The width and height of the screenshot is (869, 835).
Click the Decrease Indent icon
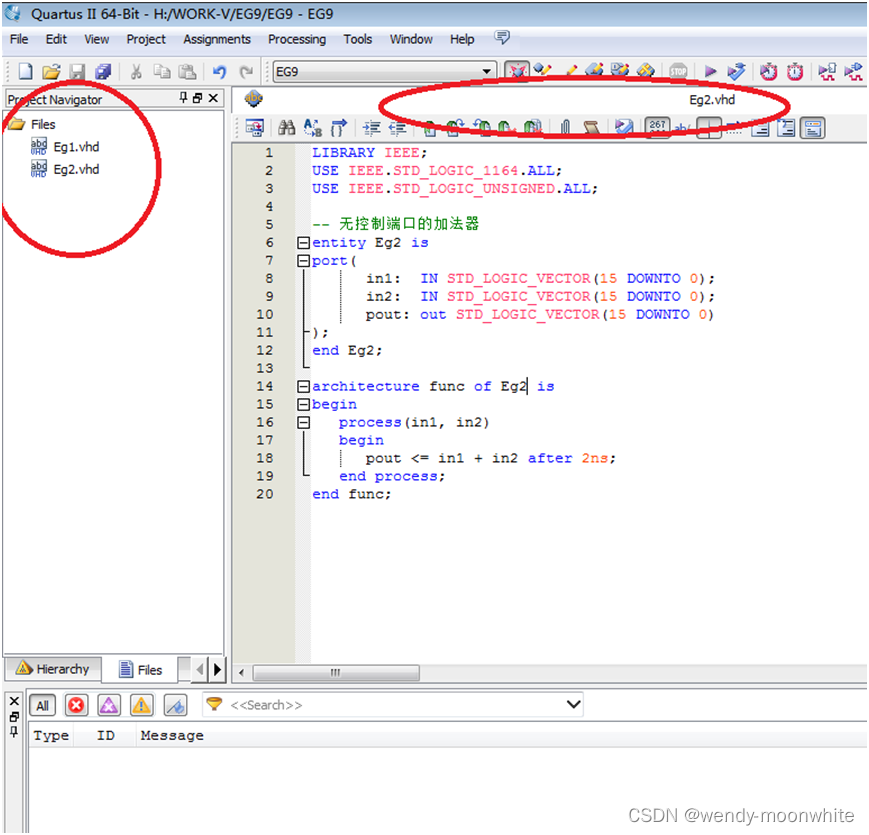[397, 129]
